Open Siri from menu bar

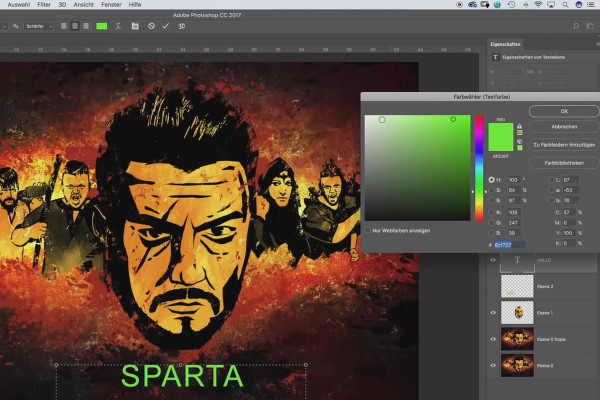tap(579, 5)
